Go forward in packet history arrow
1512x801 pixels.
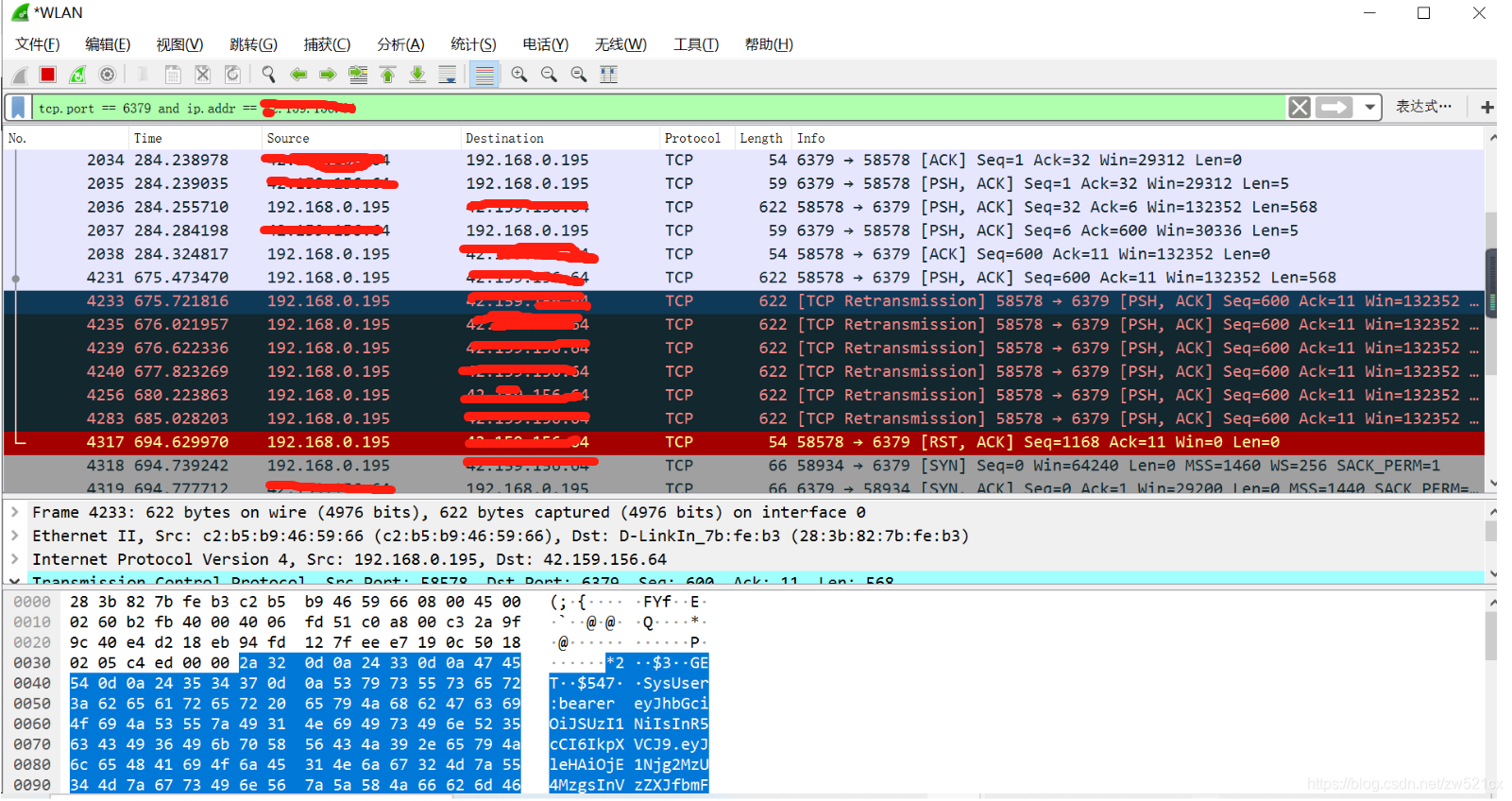328,75
